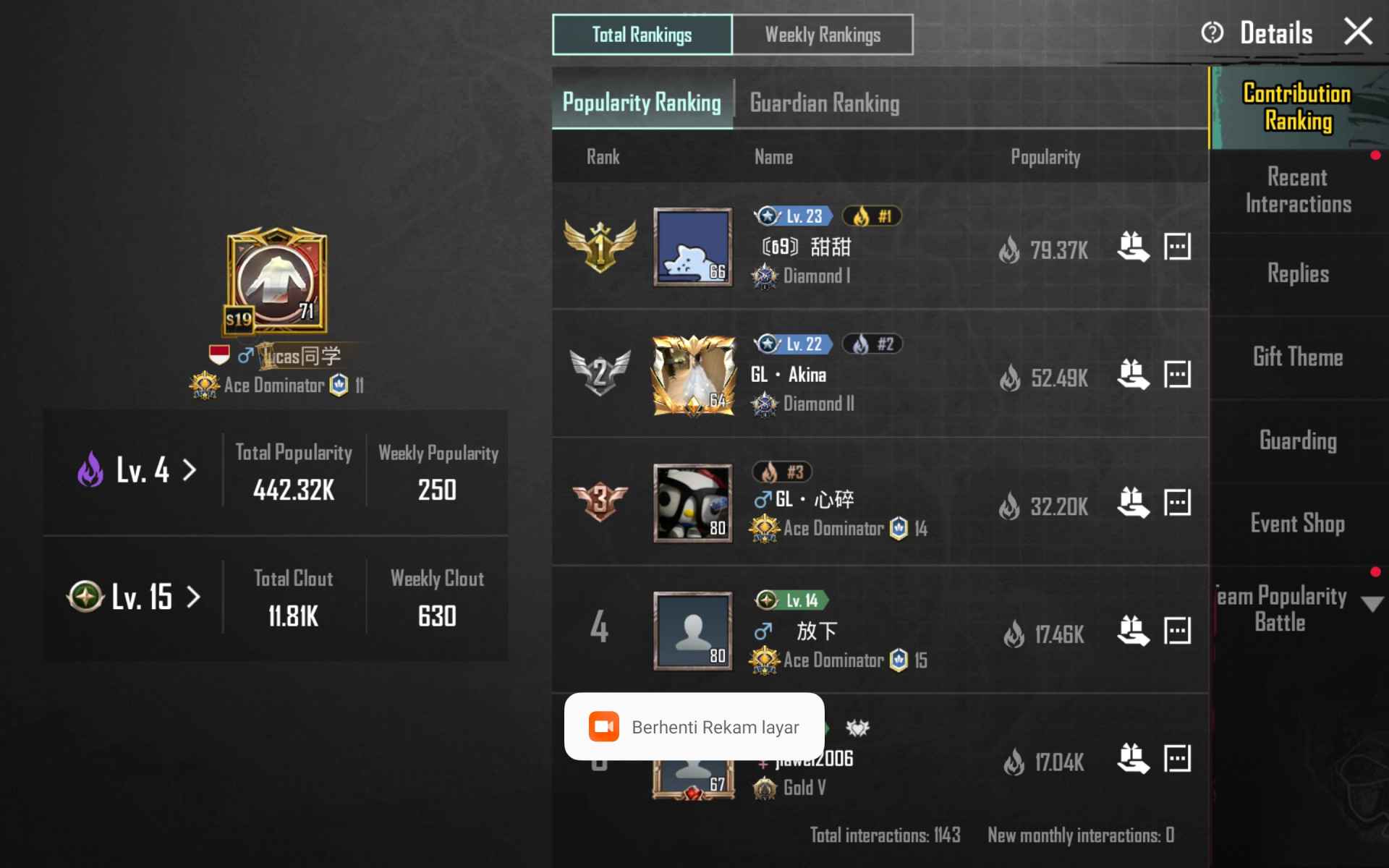Image resolution: width=1389 pixels, height=868 pixels.
Task: Send gift to rank 1 player 甜甜
Action: [x=1133, y=247]
